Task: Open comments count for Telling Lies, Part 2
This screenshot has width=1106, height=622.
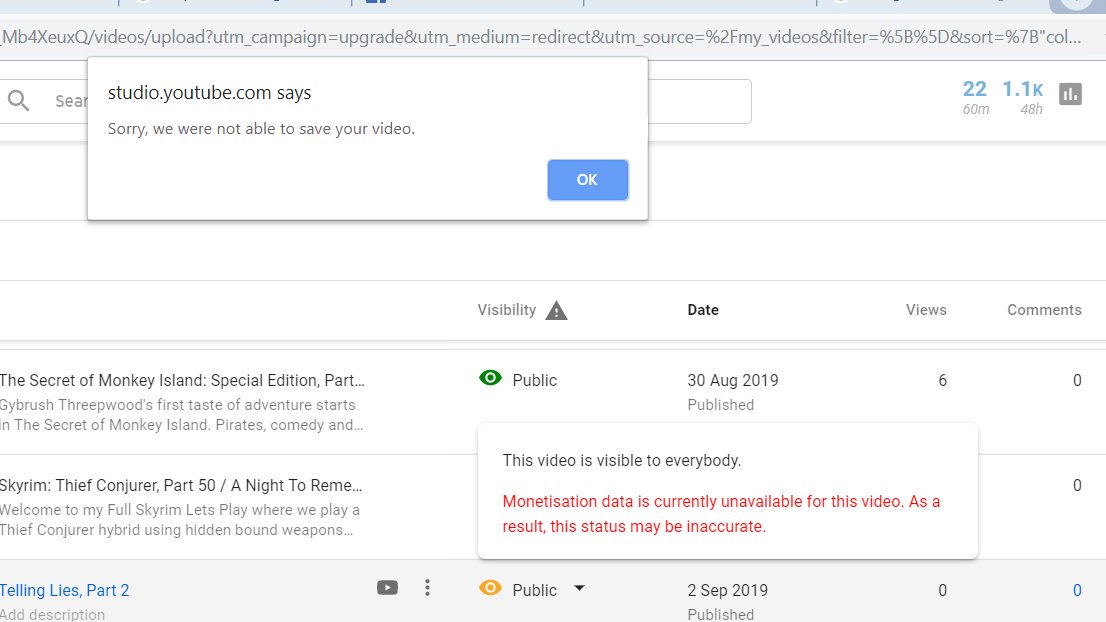Action: tap(1077, 590)
